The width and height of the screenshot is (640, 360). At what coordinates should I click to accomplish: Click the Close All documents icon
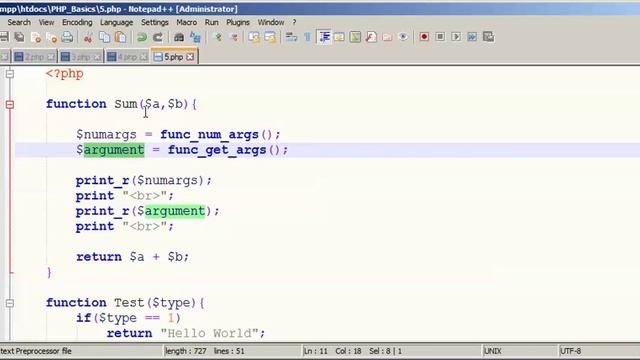pos(51,37)
